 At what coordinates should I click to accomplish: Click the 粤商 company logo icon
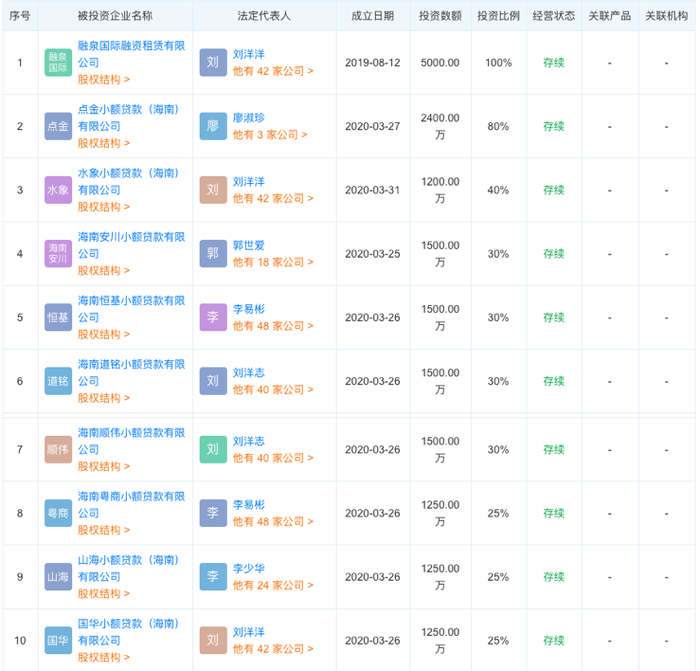[58, 513]
